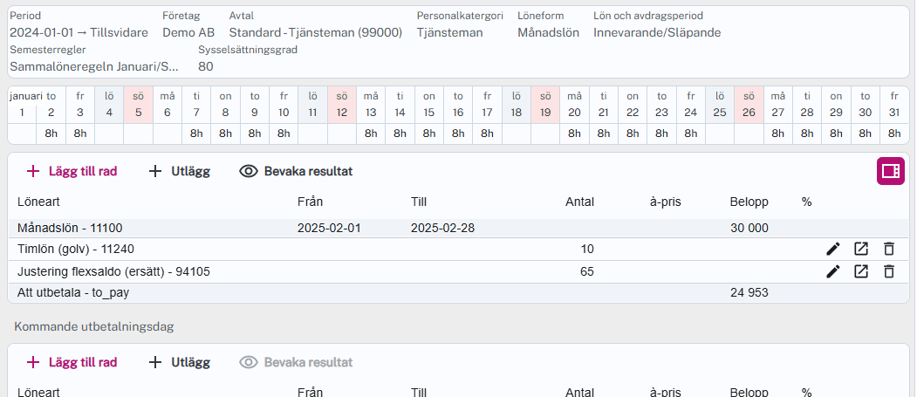Select the Månadslön - 11100 row
Image resolution: width=917 pixels, height=397 pixels.
(x=458, y=228)
